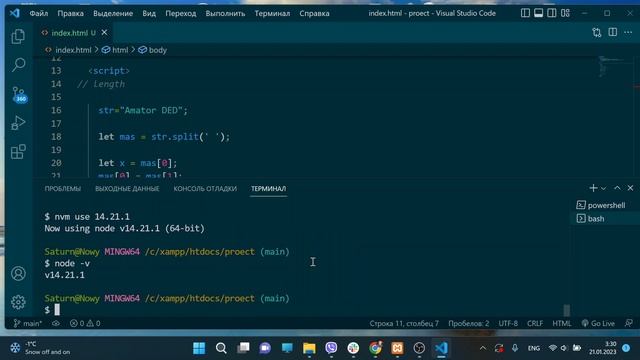Open XAMPP from taskbar
Viewport: 640px width, 360px height.
397,348
